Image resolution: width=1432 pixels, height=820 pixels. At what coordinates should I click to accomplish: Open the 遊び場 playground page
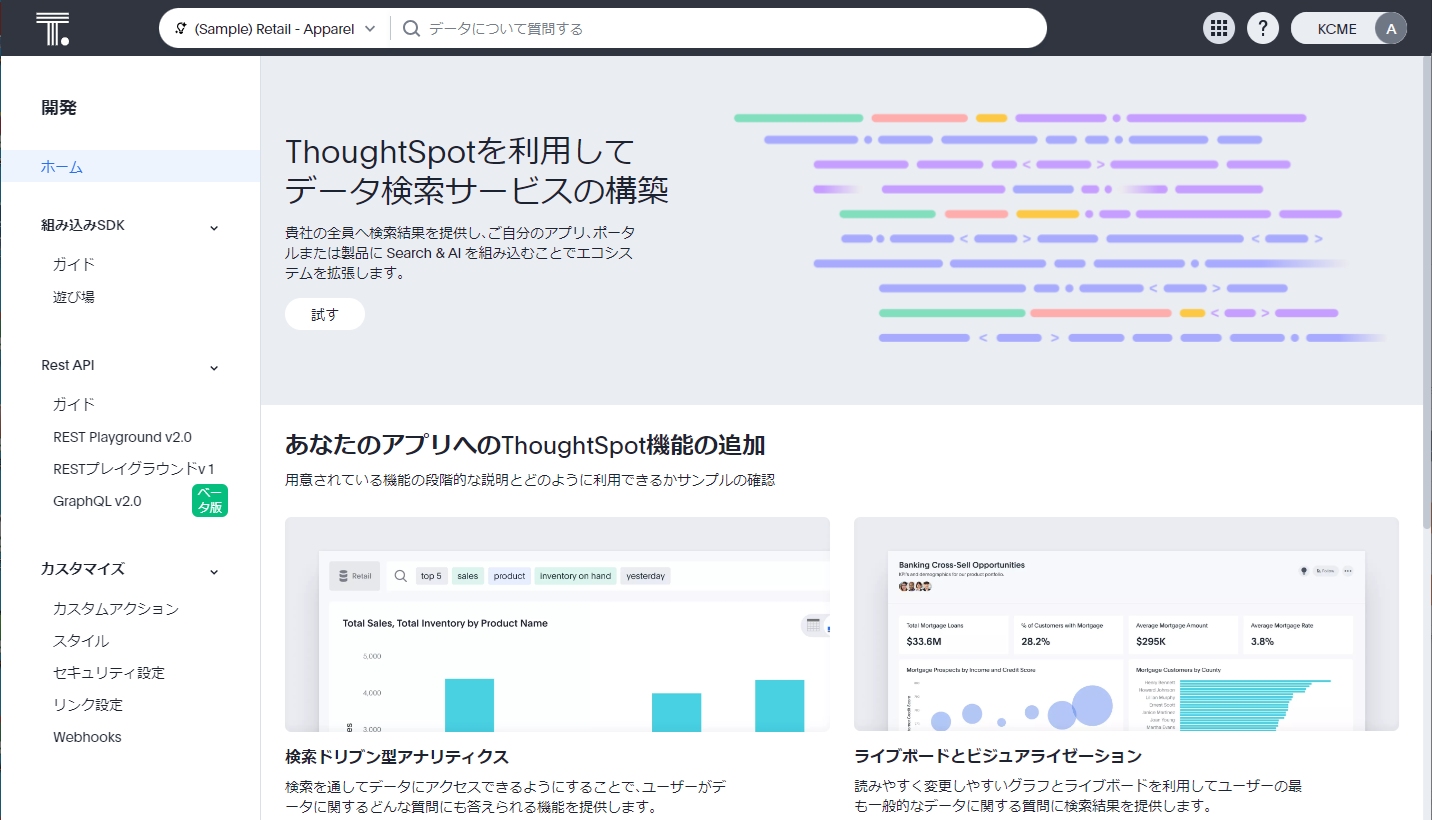(74, 297)
